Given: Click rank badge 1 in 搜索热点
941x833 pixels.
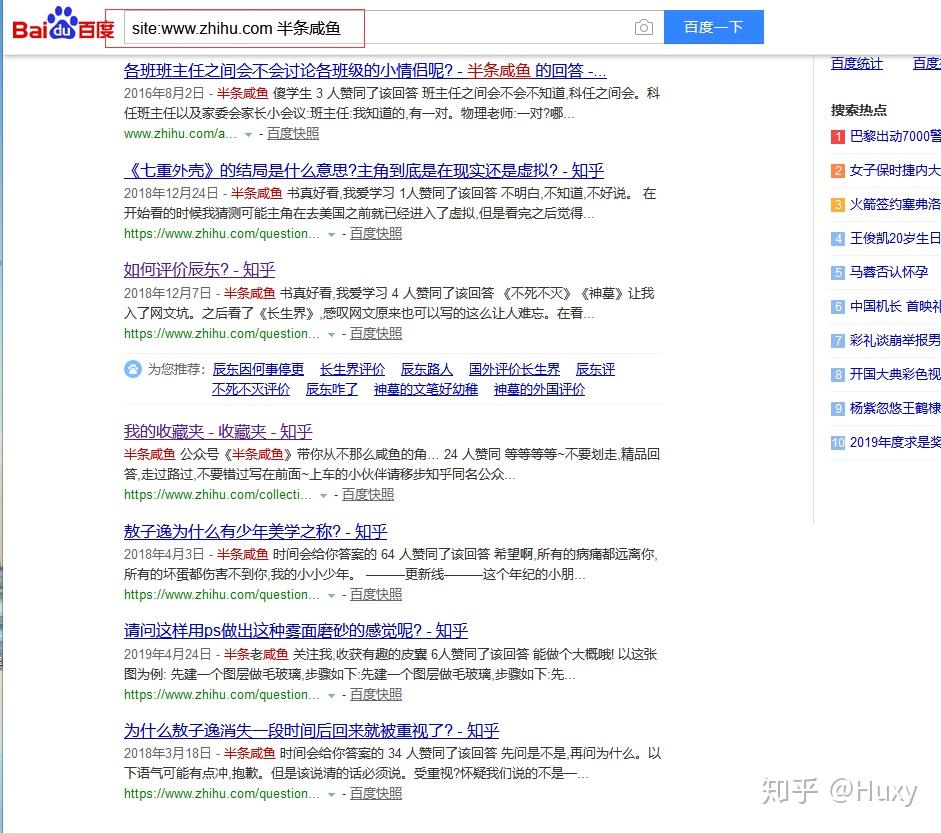Looking at the screenshot, I should point(838,137).
